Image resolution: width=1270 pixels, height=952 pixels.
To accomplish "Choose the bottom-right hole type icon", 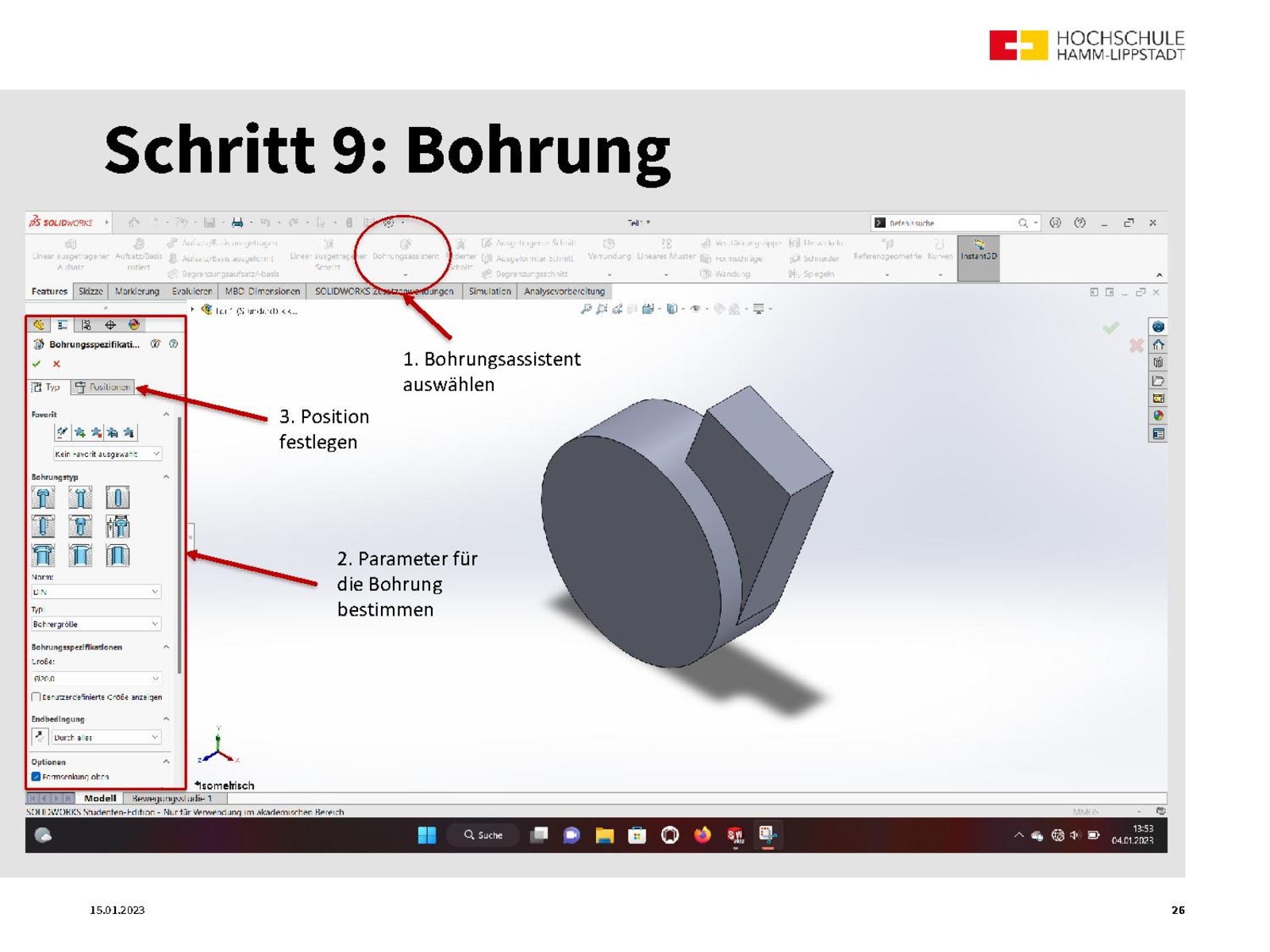I will click(117, 555).
